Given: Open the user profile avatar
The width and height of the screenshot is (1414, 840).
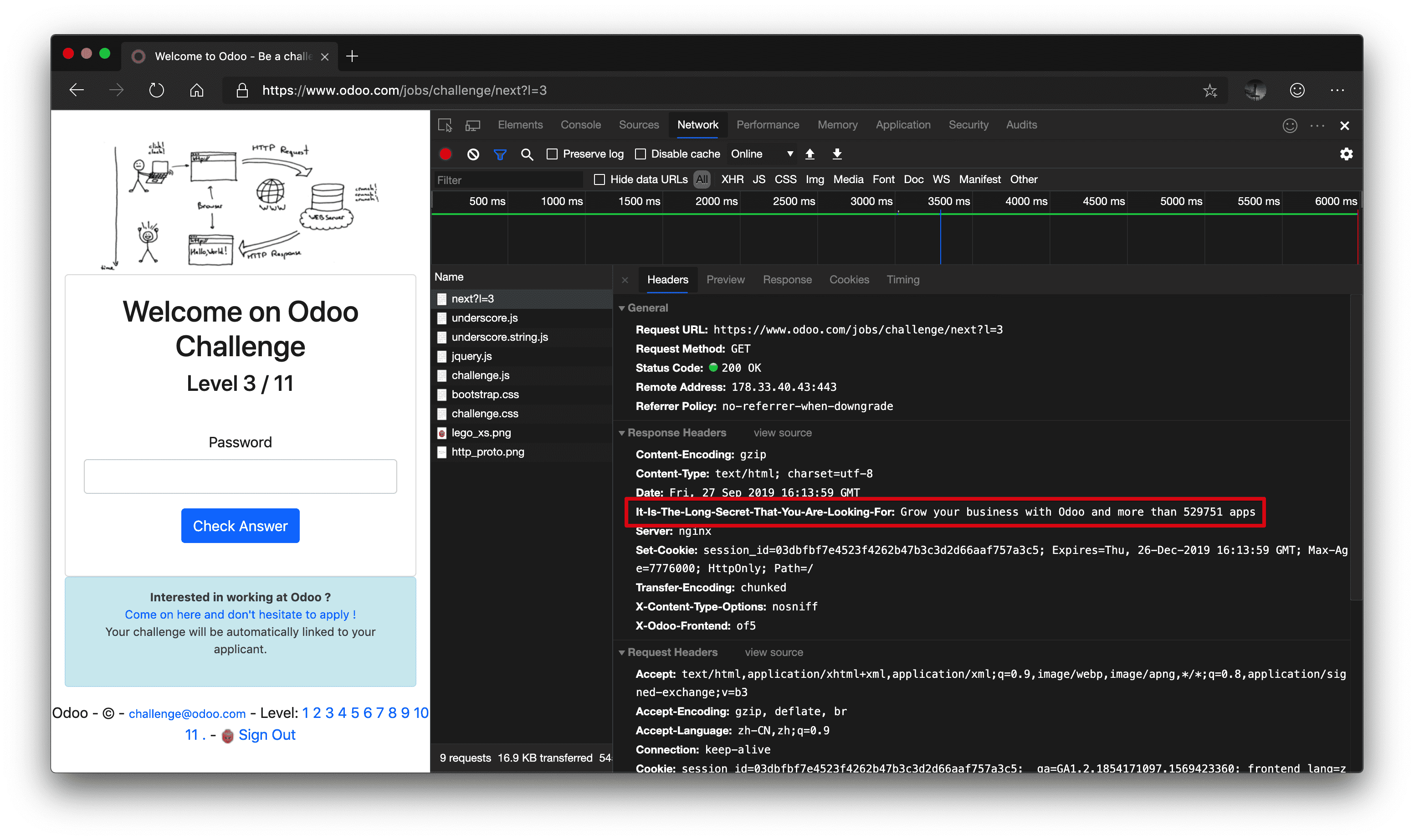Looking at the screenshot, I should (x=1255, y=90).
